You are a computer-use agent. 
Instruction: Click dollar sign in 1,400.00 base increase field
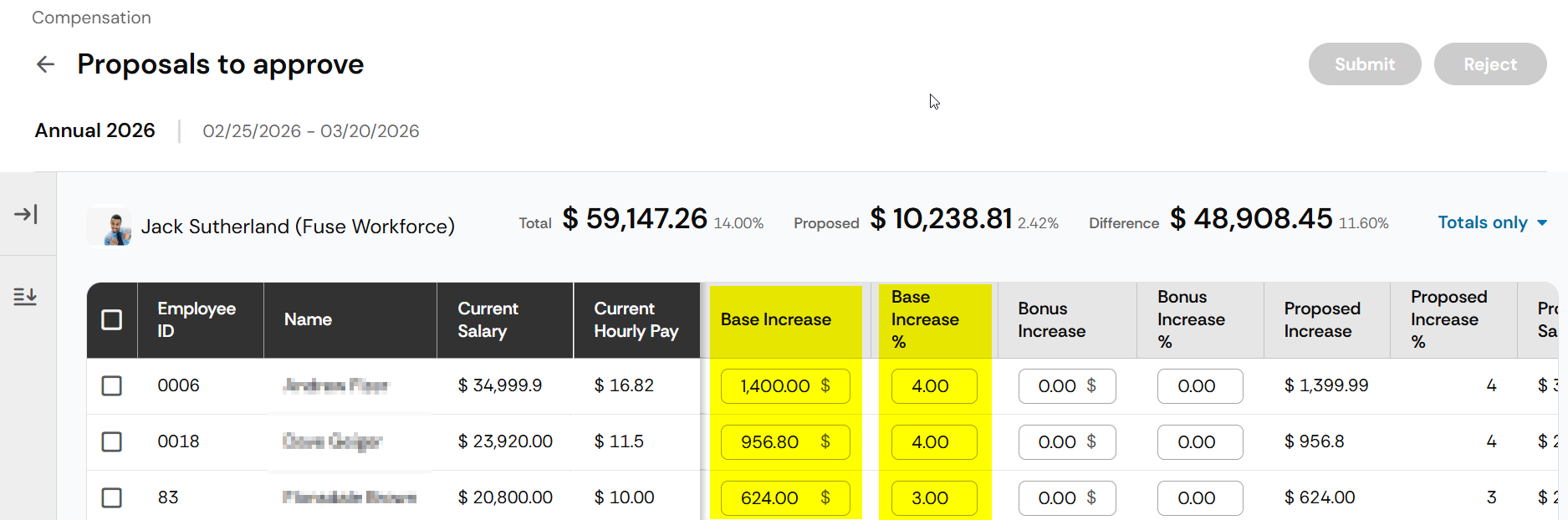pos(825,385)
